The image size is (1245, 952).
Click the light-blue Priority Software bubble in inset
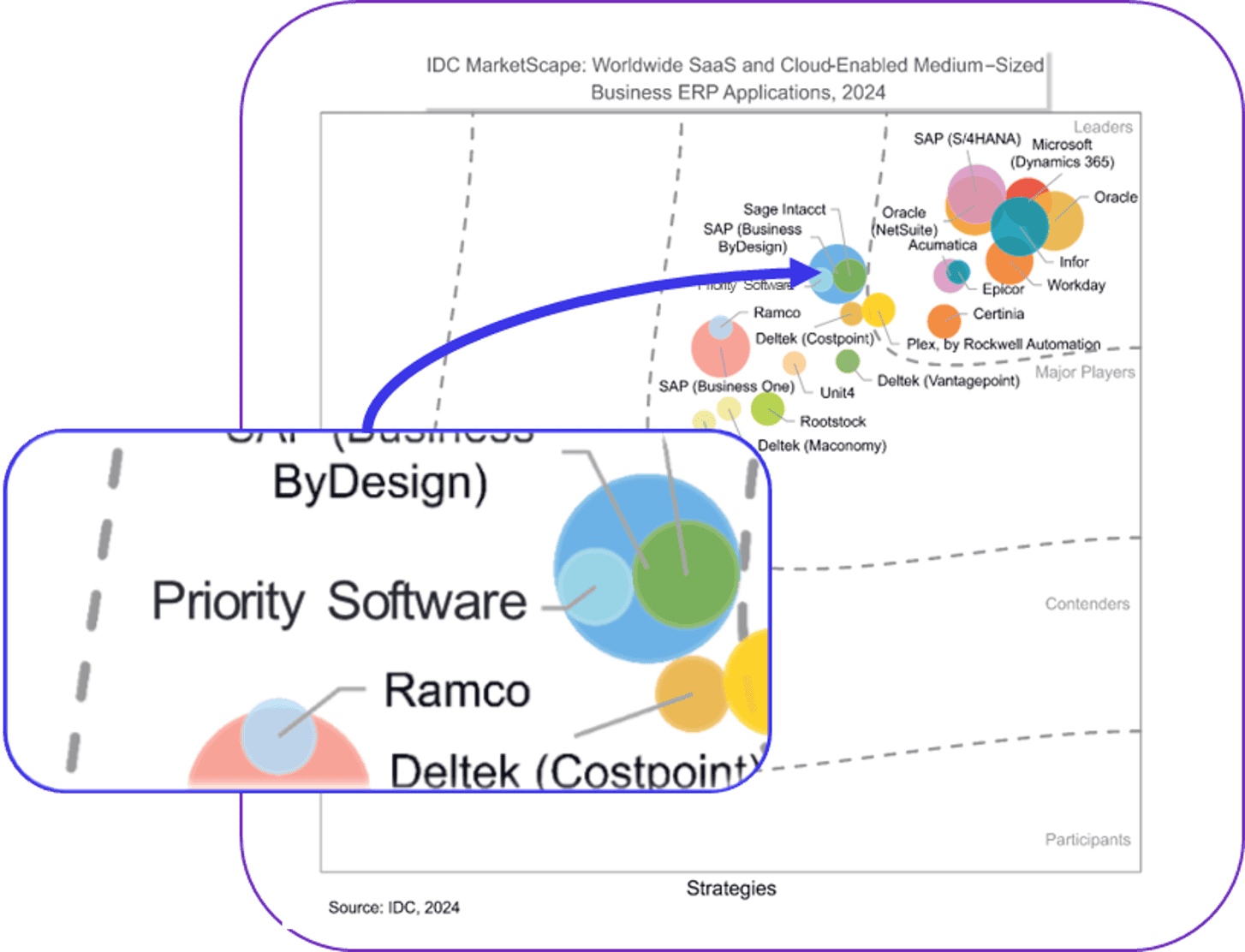[595, 587]
